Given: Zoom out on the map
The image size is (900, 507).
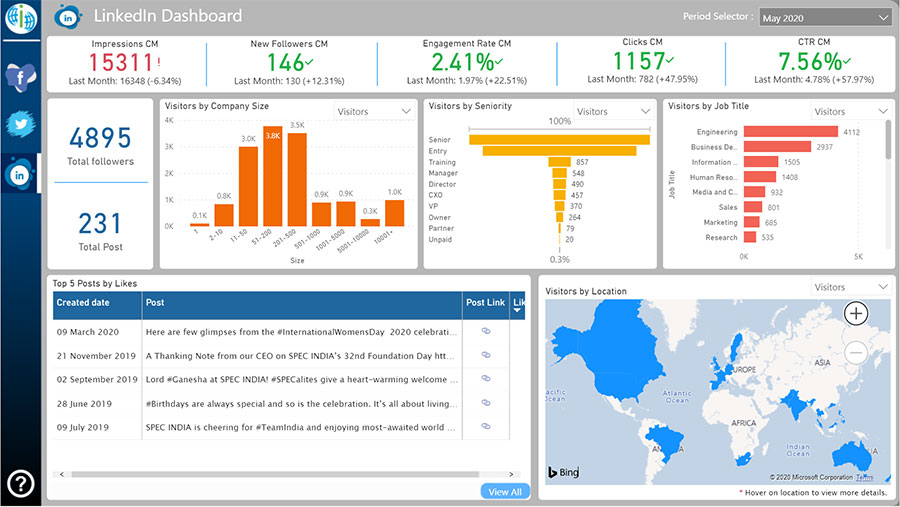Looking at the screenshot, I should (x=855, y=352).
